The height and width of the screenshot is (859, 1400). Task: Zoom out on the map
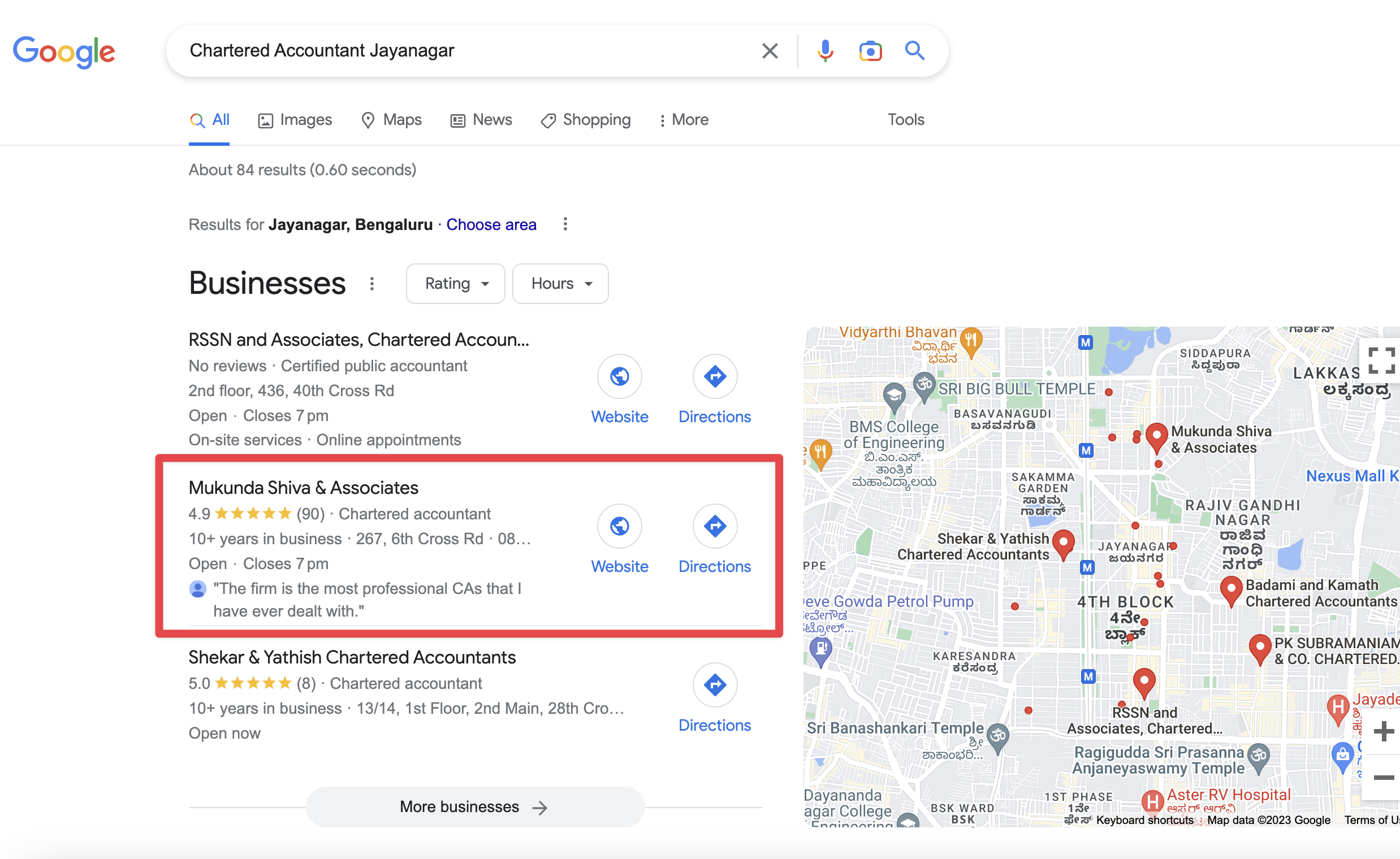tap(1383, 777)
